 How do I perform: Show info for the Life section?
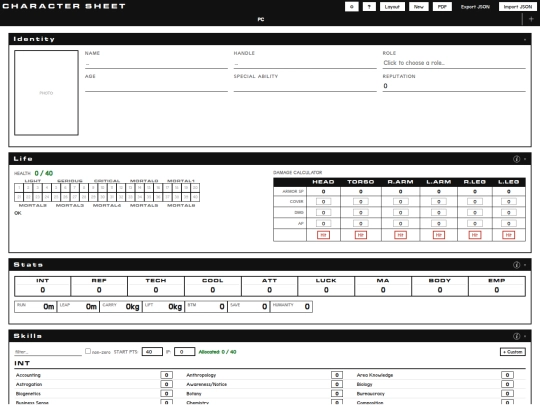click(x=516, y=159)
